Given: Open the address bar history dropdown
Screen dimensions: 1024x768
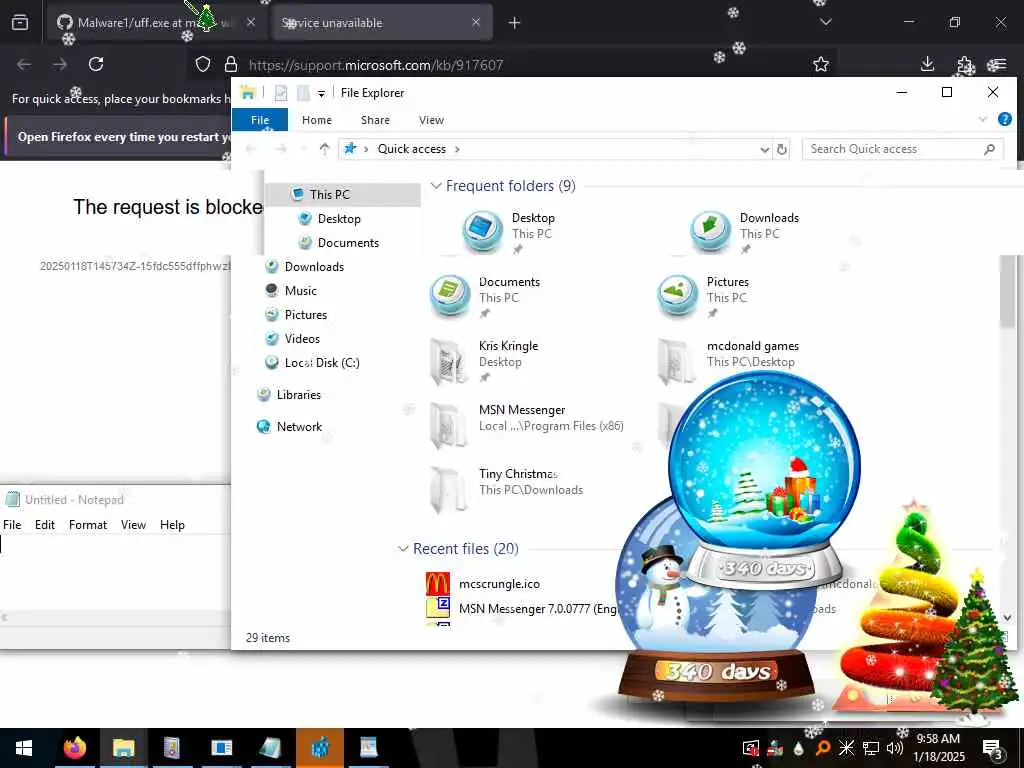Looking at the screenshot, I should (764, 150).
